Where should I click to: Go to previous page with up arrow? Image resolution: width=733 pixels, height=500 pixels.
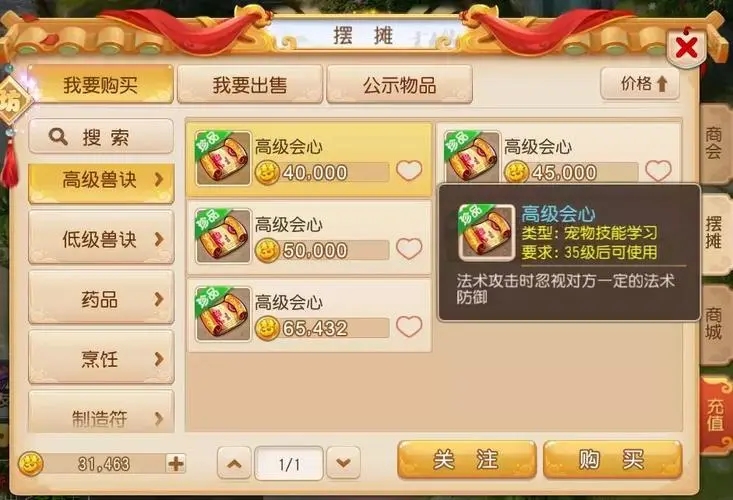234,463
